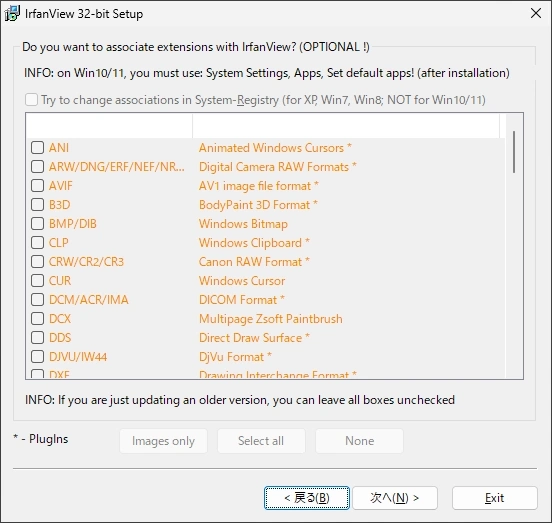Tick the B3D checkbox
552x523 pixels.
(37, 205)
